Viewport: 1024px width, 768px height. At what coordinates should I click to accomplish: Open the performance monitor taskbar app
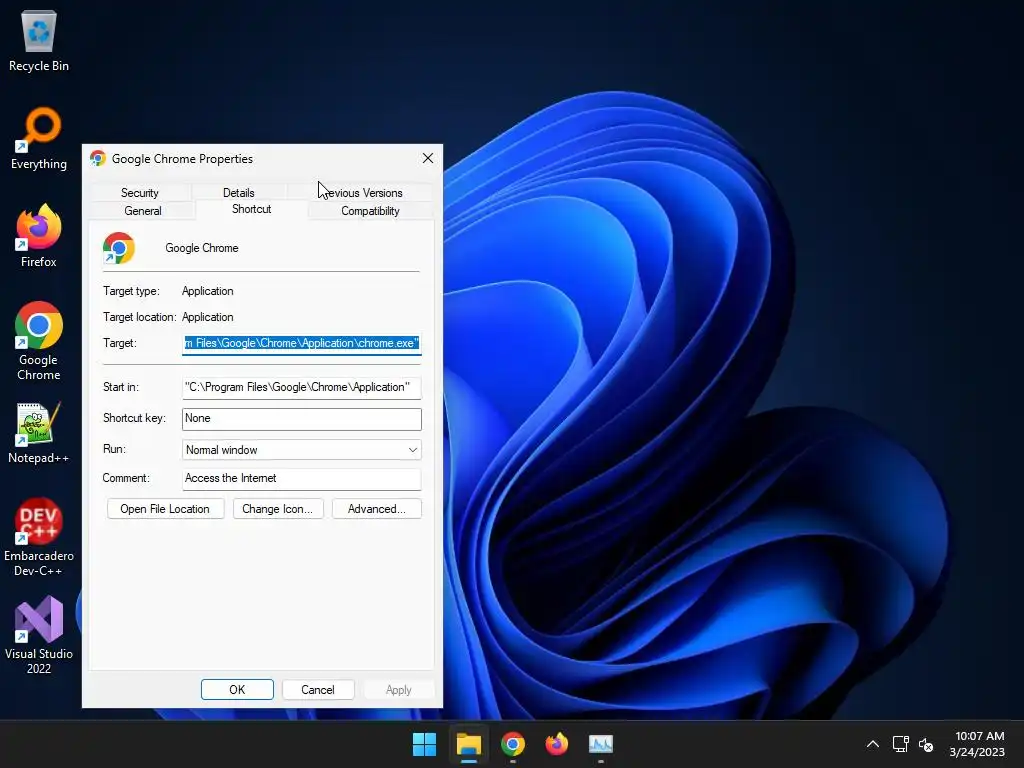(x=601, y=744)
